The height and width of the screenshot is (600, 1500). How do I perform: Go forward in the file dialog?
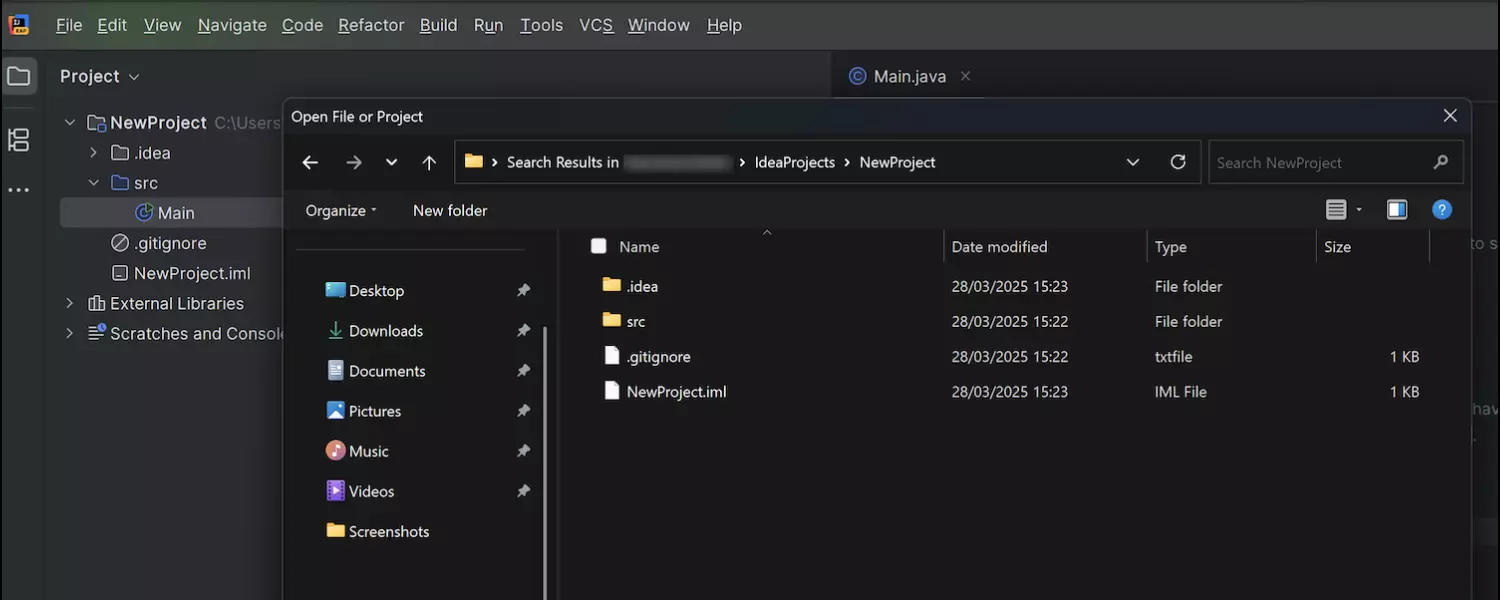(x=353, y=162)
